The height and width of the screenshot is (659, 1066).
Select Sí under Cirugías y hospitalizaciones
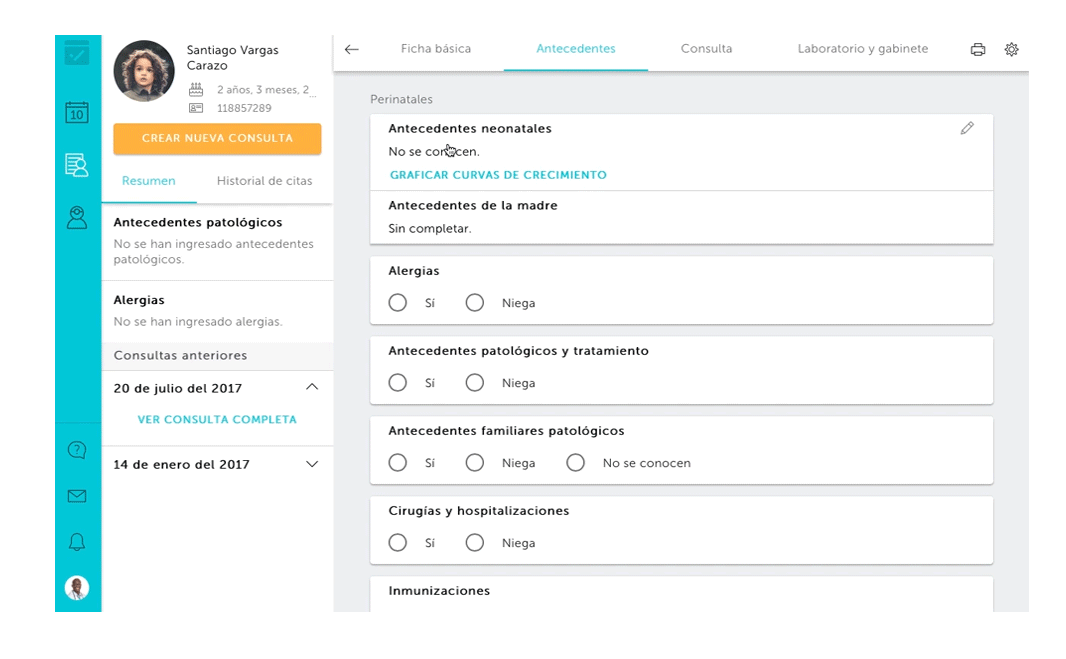[x=398, y=543]
